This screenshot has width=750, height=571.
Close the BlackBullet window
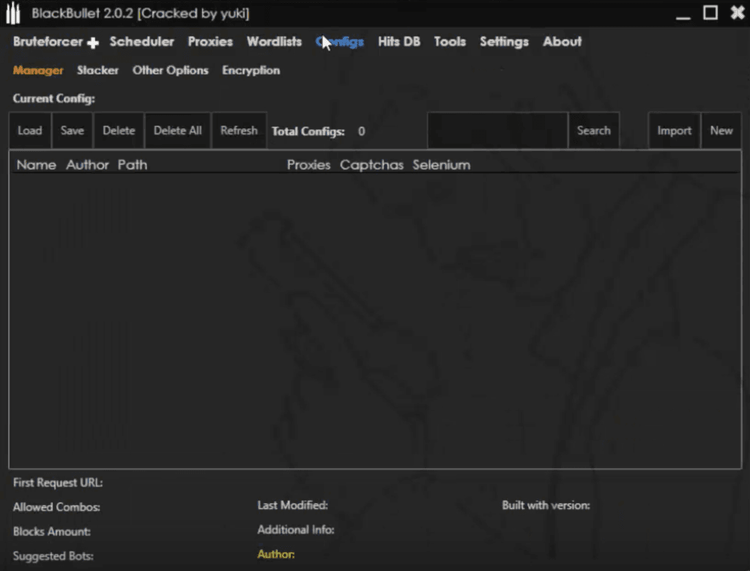click(x=737, y=13)
